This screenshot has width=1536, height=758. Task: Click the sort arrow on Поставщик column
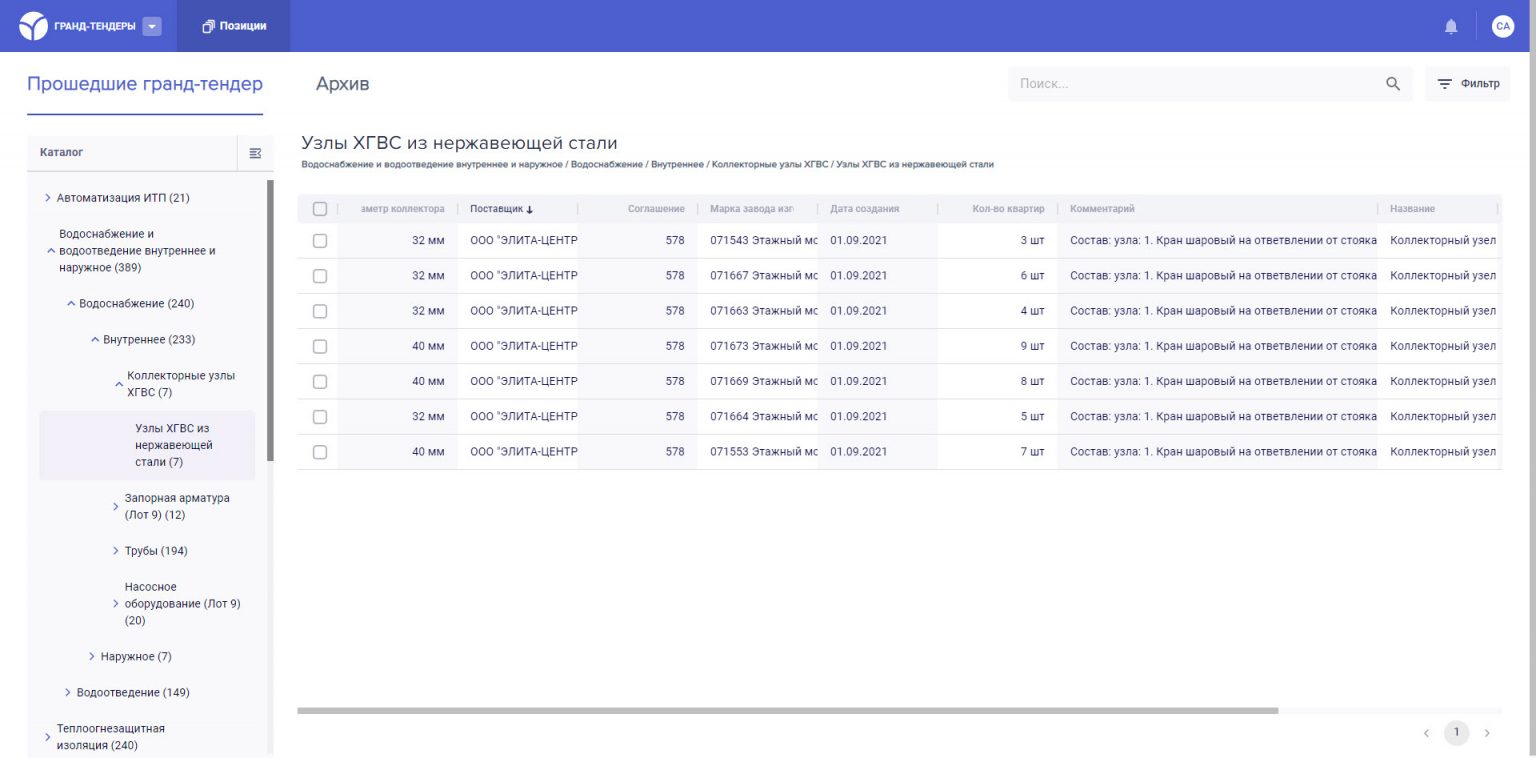tap(531, 209)
